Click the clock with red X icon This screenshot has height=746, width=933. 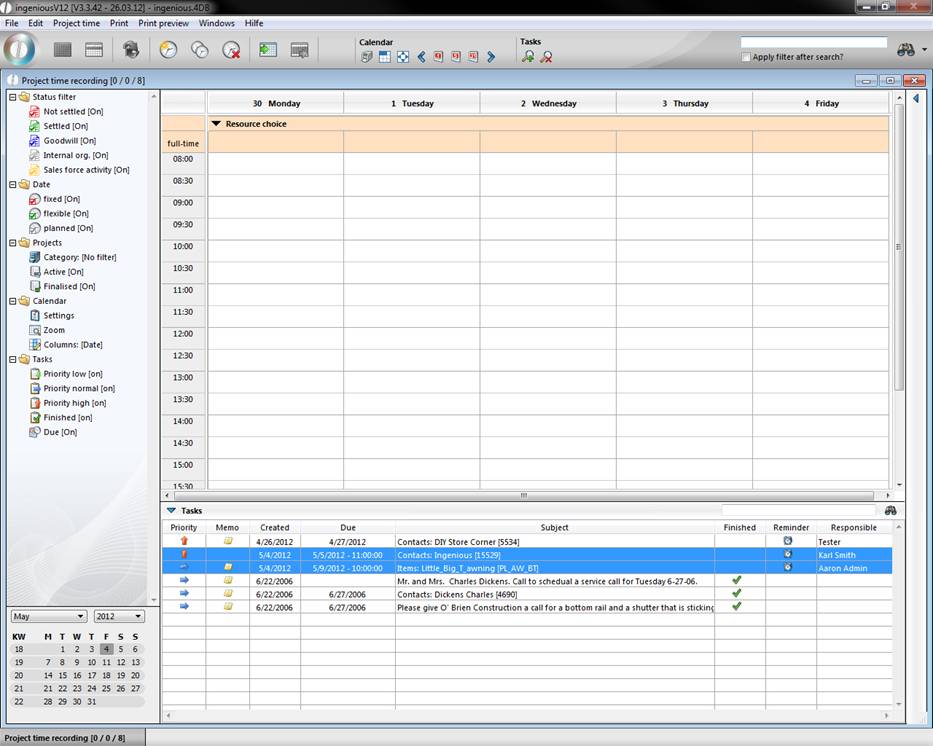(x=231, y=49)
